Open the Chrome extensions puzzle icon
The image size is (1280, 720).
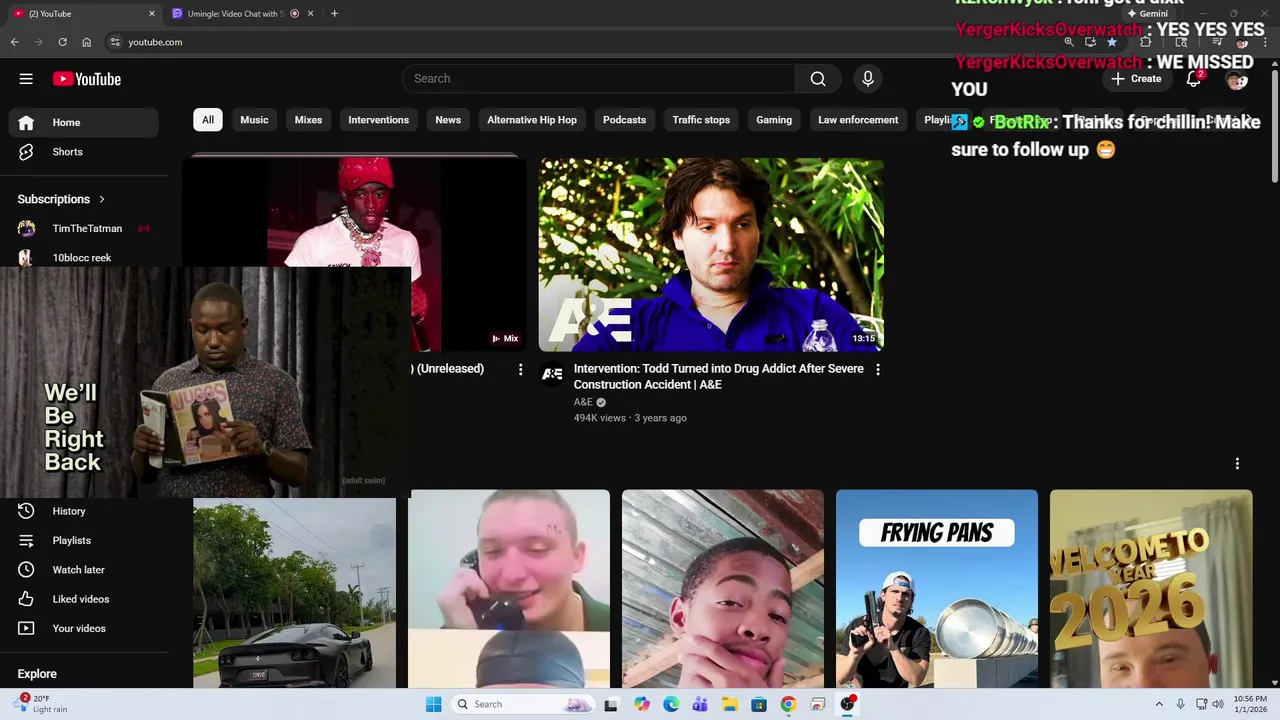click(x=1146, y=42)
